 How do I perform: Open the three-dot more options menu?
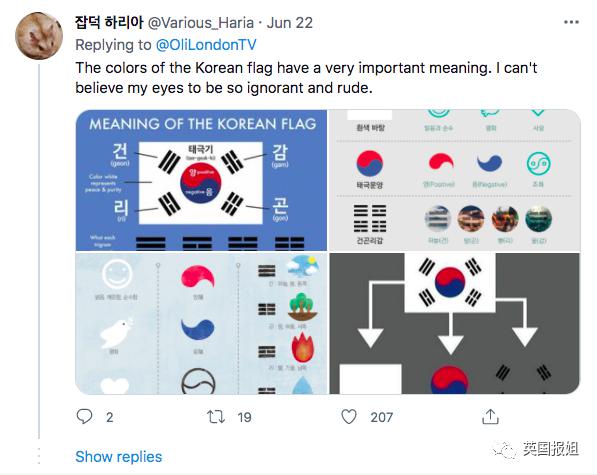click(x=571, y=22)
